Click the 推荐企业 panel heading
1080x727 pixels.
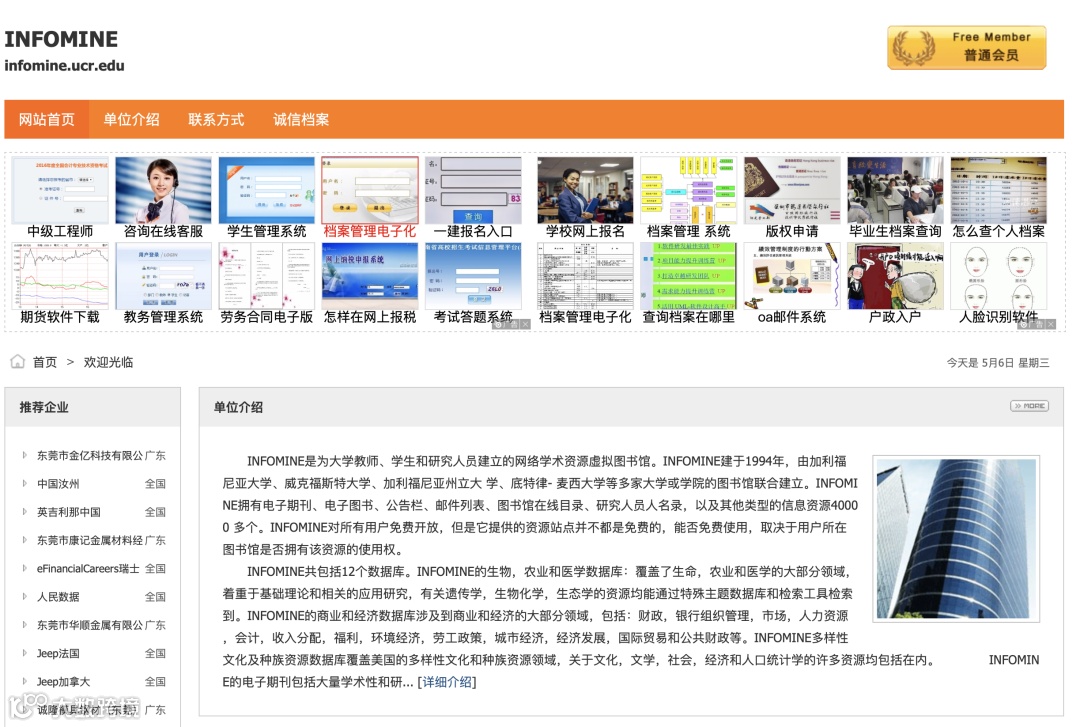point(44,407)
